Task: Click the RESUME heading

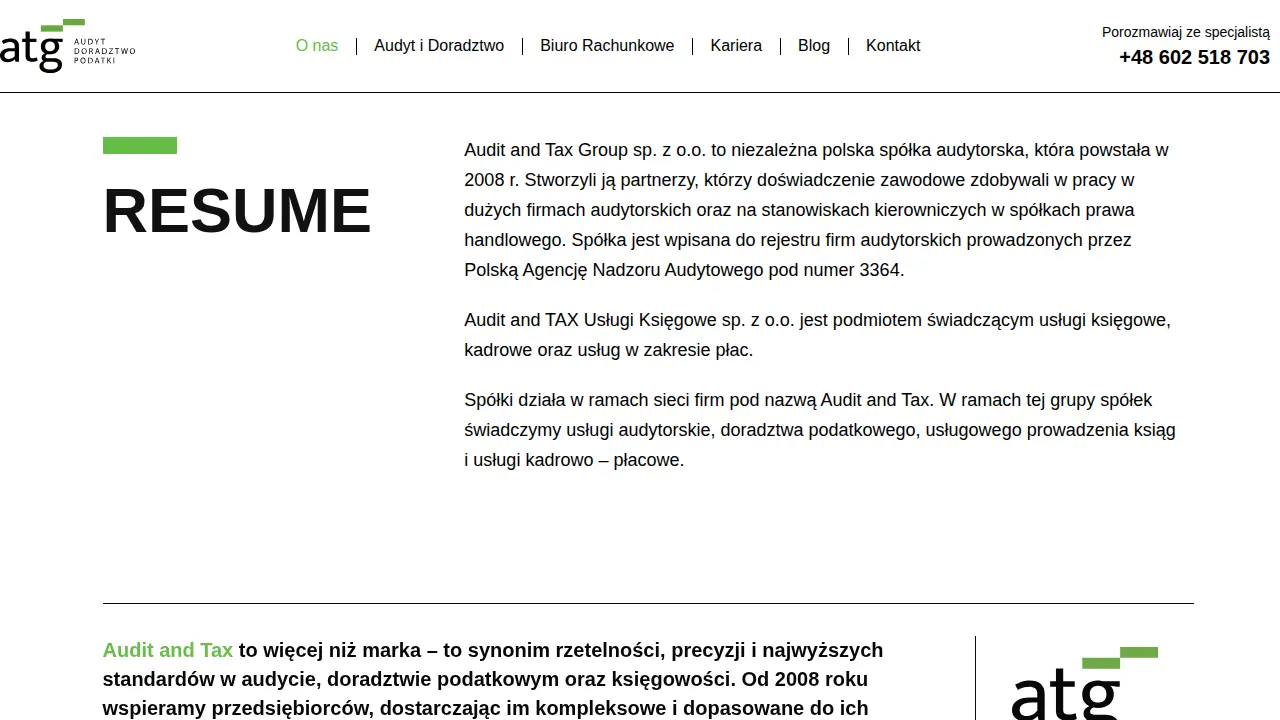Action: pyautogui.click(x=237, y=210)
